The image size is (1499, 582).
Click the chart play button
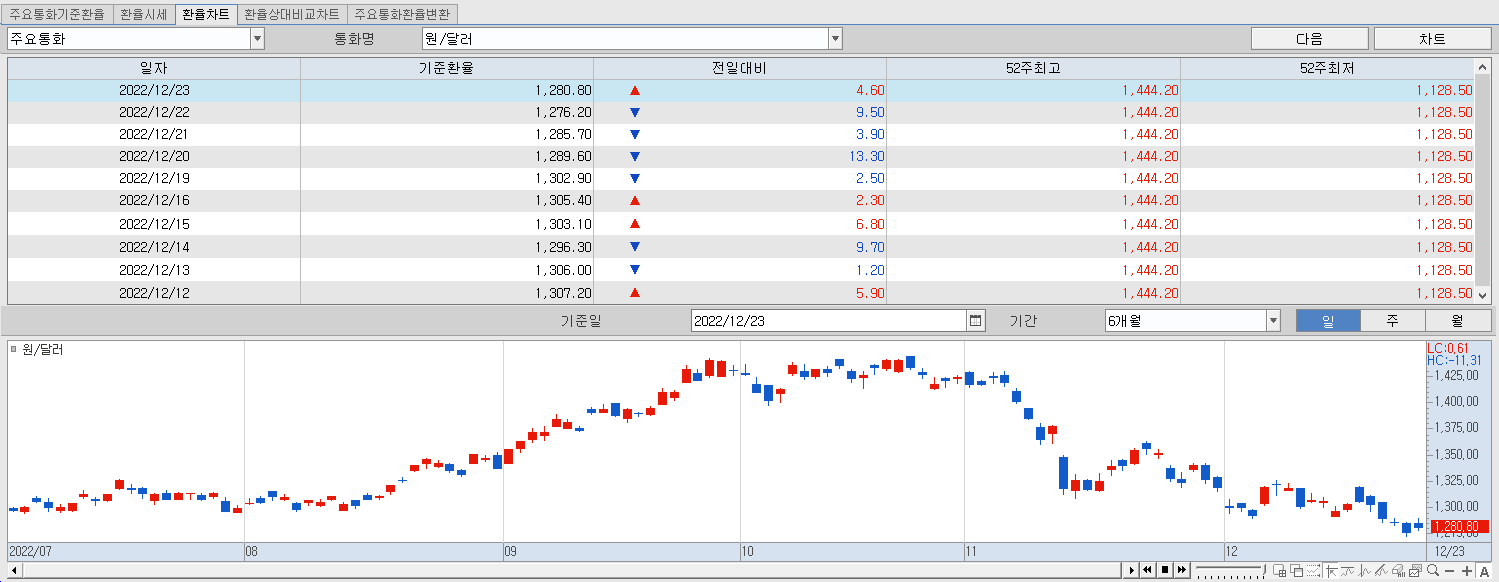(x=1132, y=570)
